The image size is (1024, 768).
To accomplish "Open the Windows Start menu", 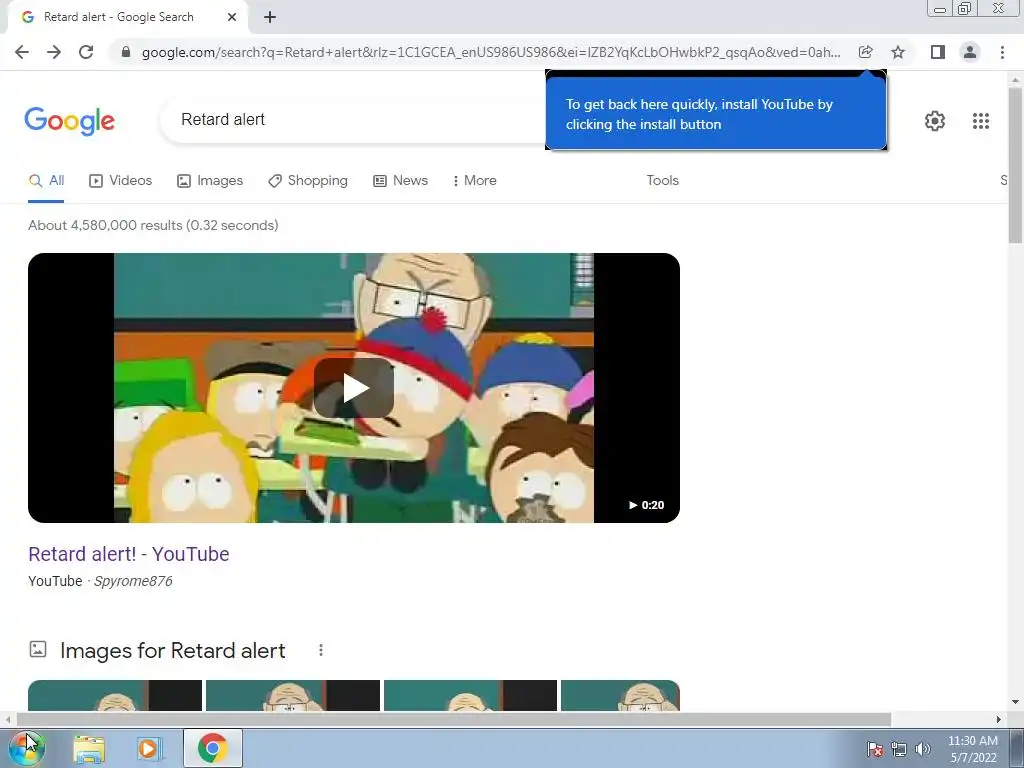I will [x=26, y=748].
